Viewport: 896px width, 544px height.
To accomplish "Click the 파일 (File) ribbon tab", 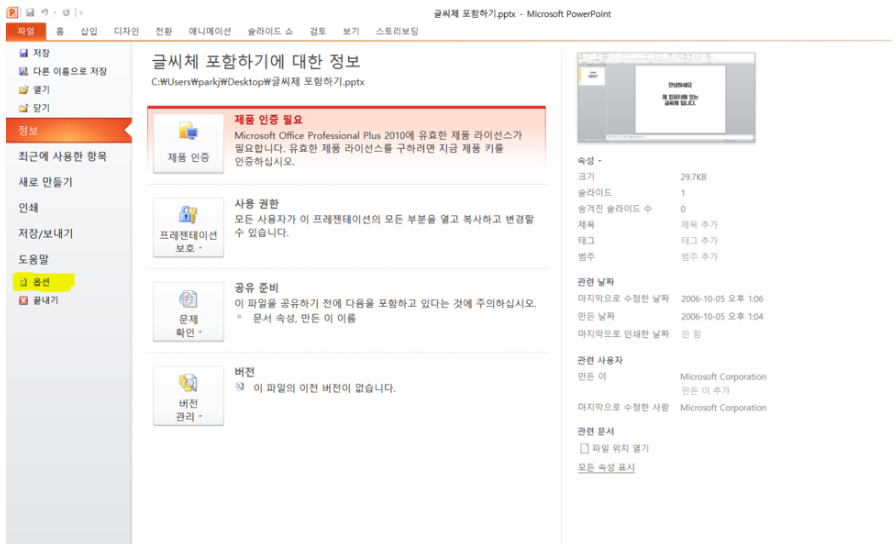I will (26, 31).
